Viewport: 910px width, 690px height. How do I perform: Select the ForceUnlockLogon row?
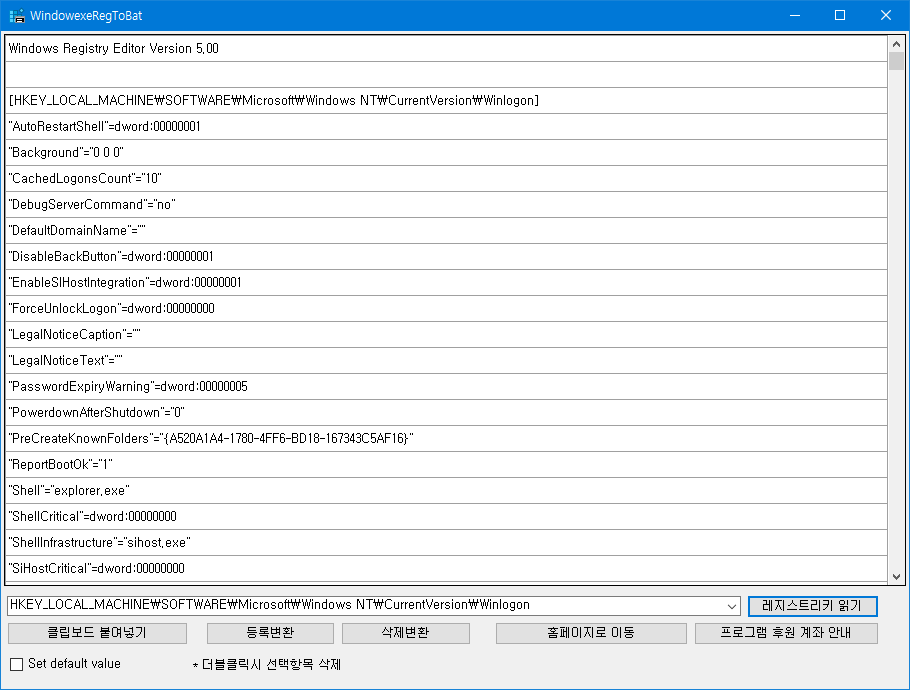[x=446, y=309]
